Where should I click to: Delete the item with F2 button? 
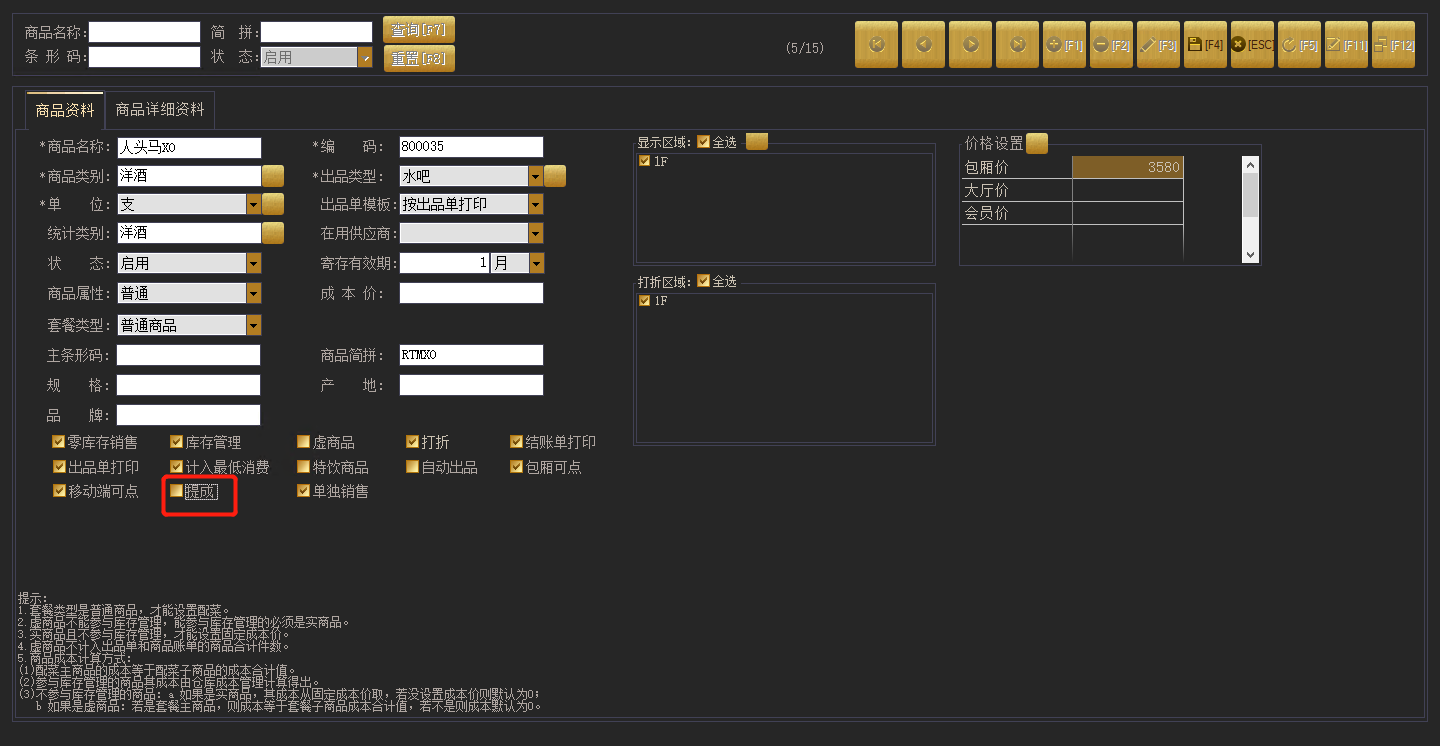point(1112,45)
